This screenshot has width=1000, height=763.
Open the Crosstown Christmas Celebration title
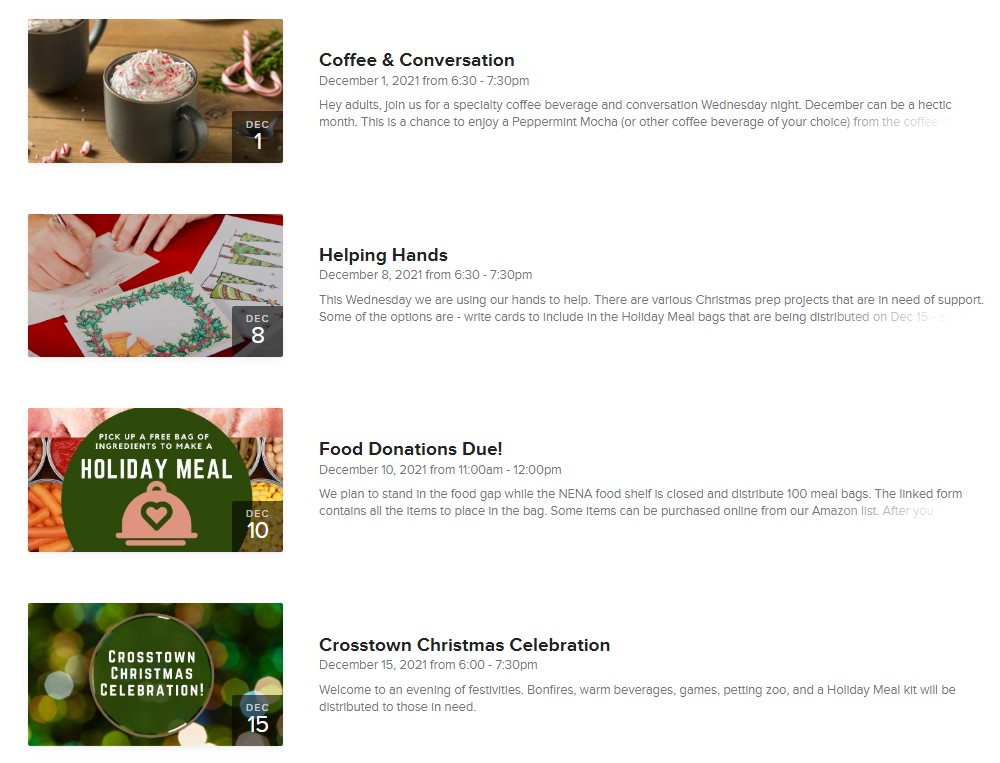click(x=464, y=645)
